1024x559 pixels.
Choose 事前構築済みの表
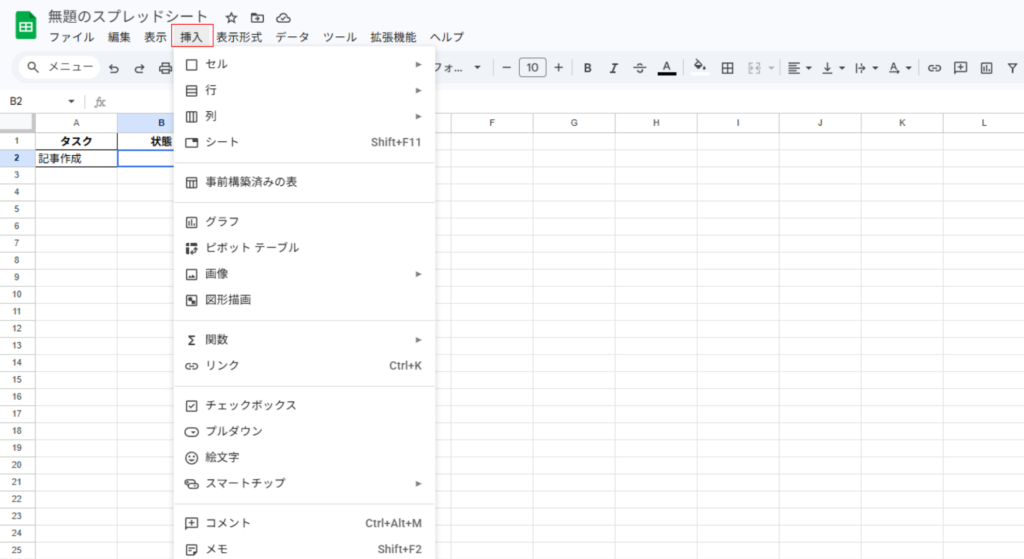coord(304,182)
